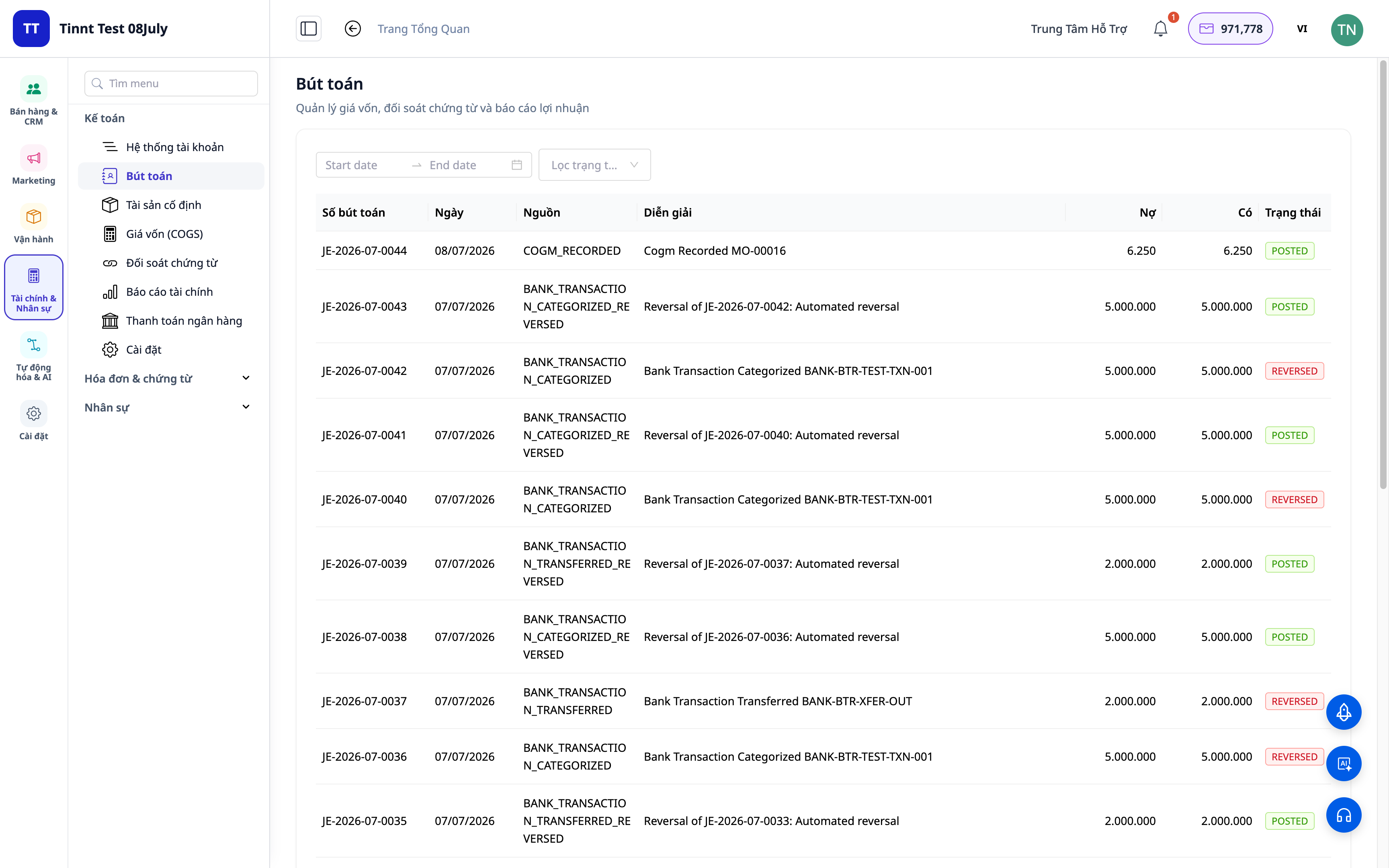Select Tài chính & Nhân sự module
Screen dimensions: 1389x868
[33, 287]
